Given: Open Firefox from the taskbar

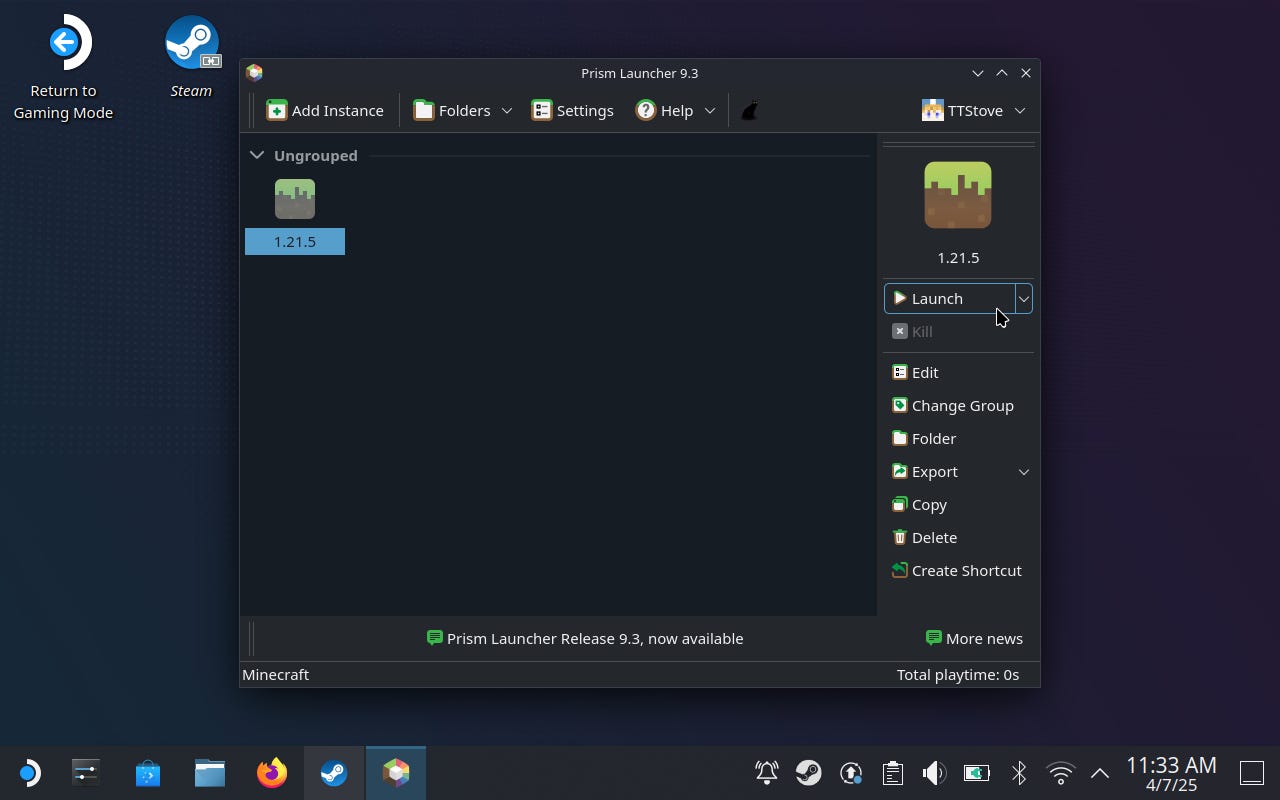Looking at the screenshot, I should click(272, 773).
